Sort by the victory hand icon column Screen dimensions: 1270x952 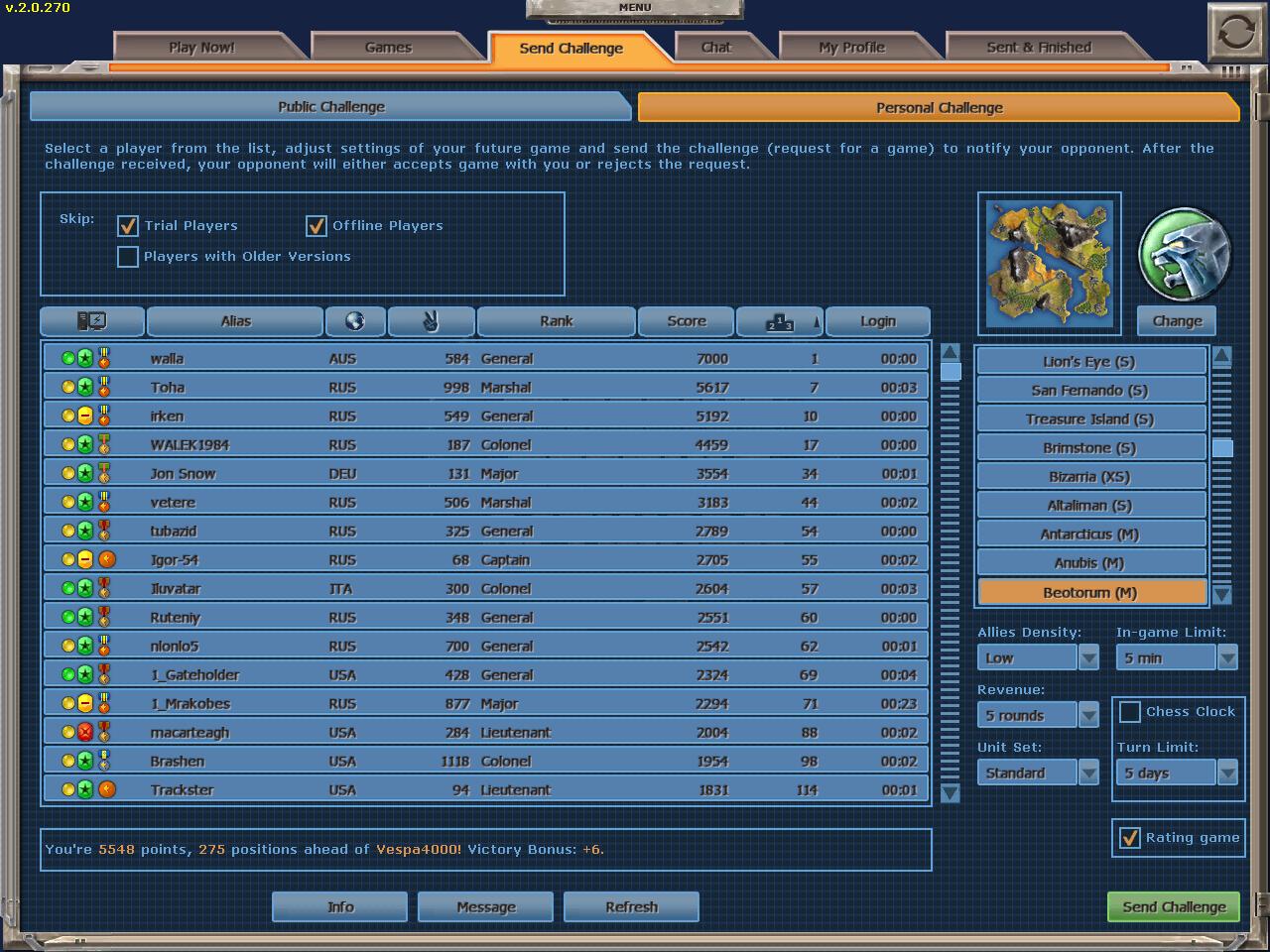(431, 321)
